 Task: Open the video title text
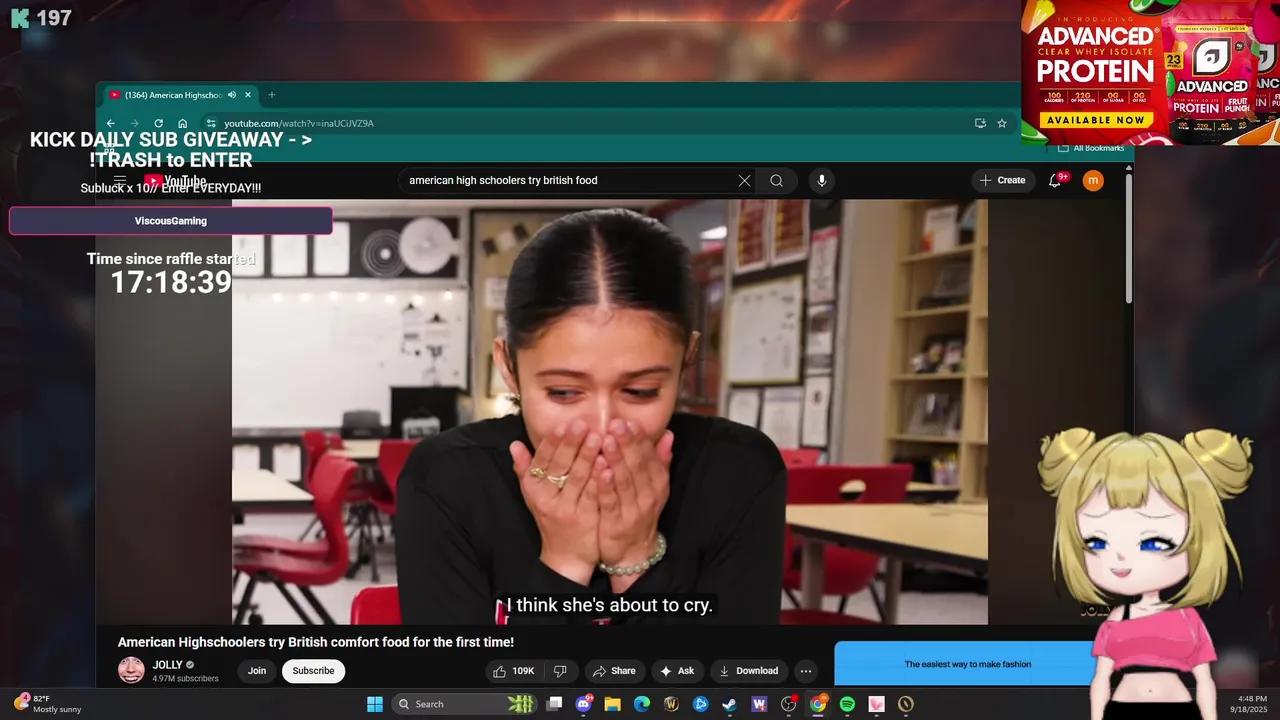coord(316,642)
